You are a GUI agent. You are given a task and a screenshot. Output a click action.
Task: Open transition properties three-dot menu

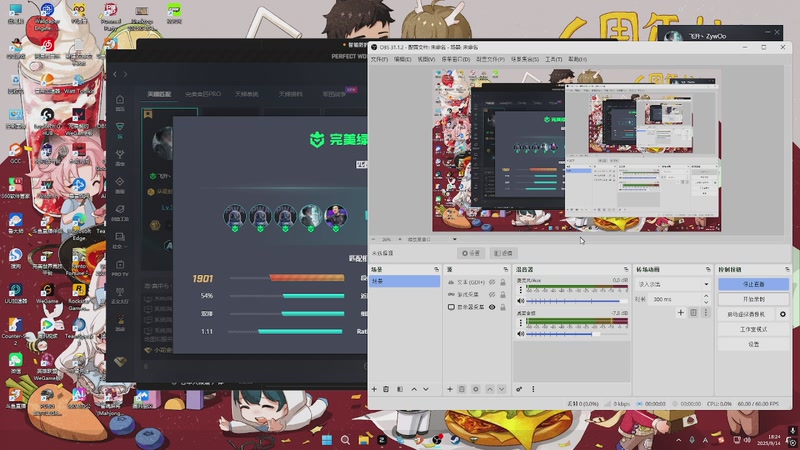coord(706,312)
